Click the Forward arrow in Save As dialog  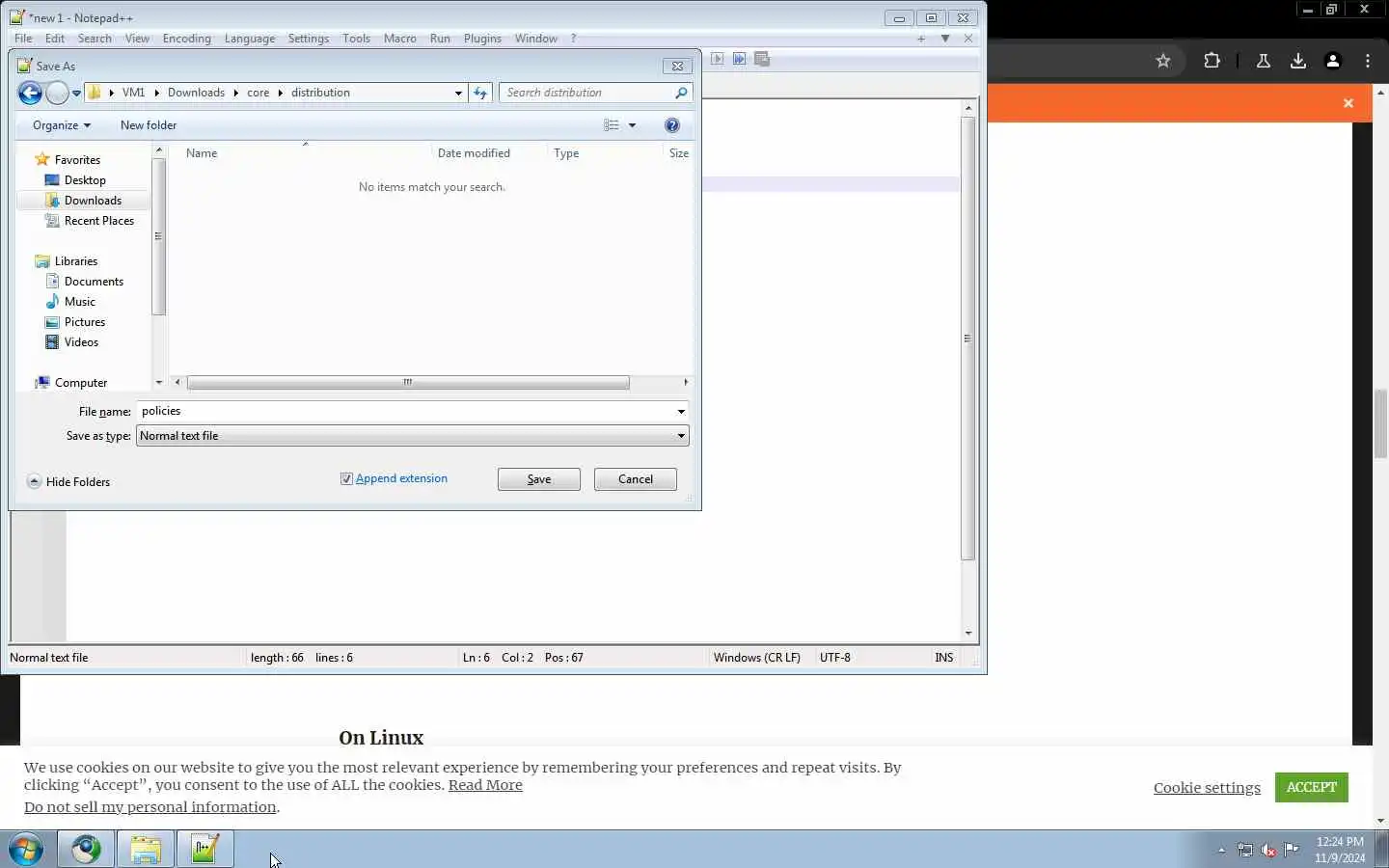(x=57, y=93)
